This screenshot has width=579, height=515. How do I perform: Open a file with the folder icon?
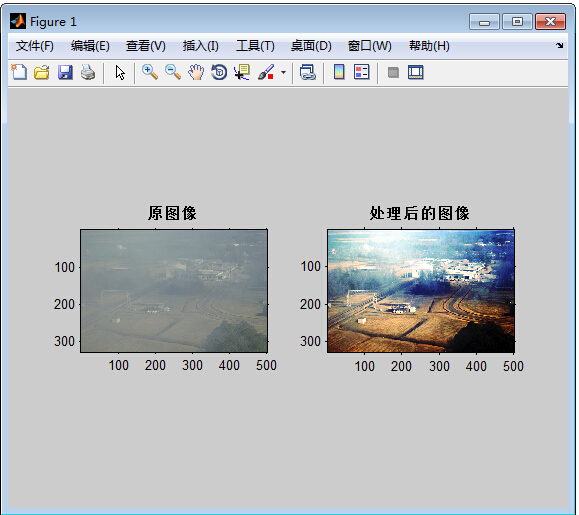pyautogui.click(x=42, y=72)
